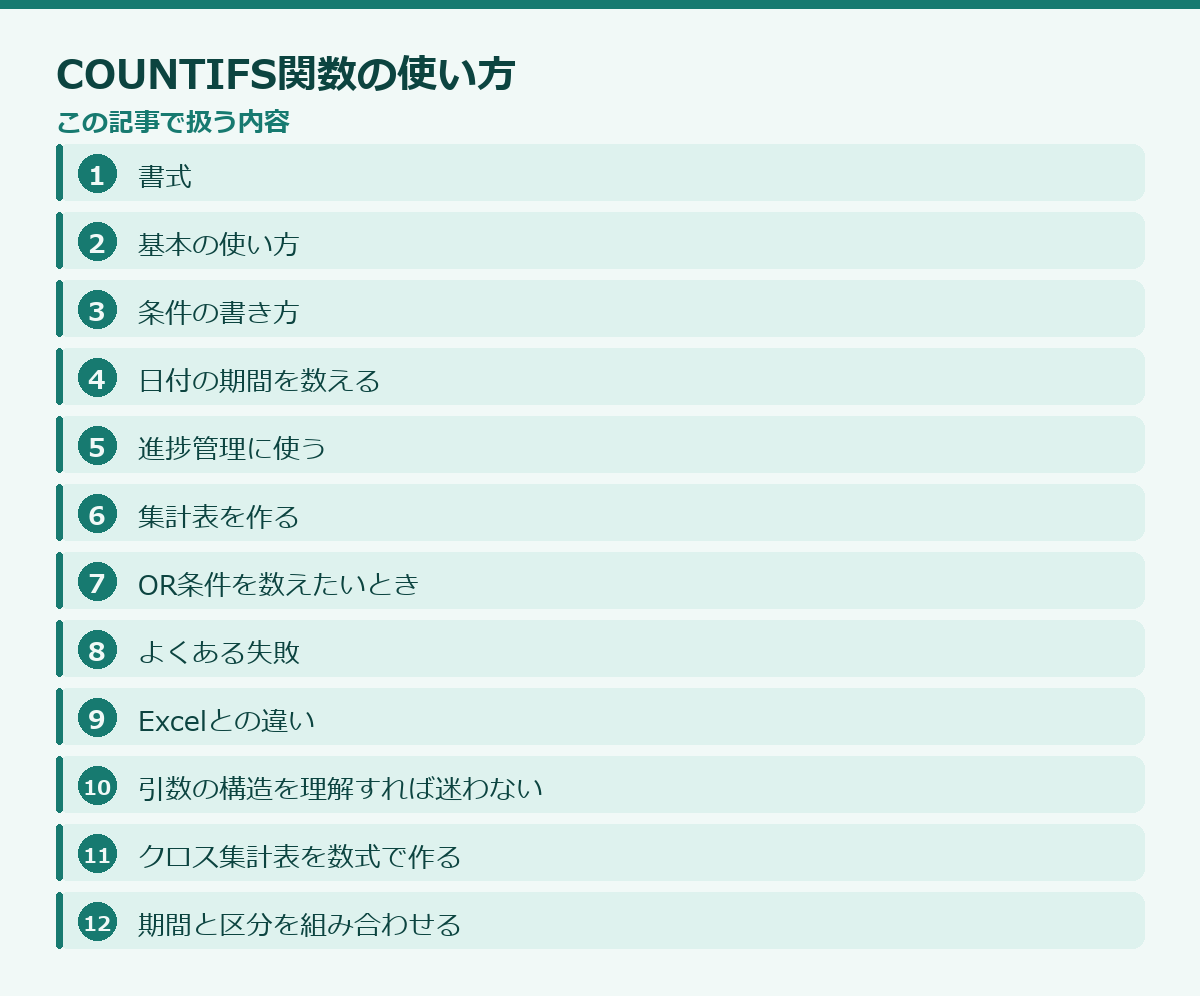The image size is (1200, 996).
Task: Click the COUNTIFS関数の使い方 heading
Action: [x=286, y=75]
